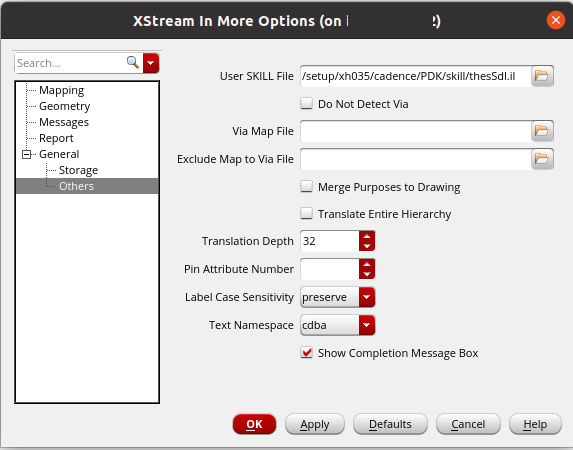This screenshot has height=450, width=573.
Task: Restore settings with Defaults button
Action: click(x=390, y=424)
